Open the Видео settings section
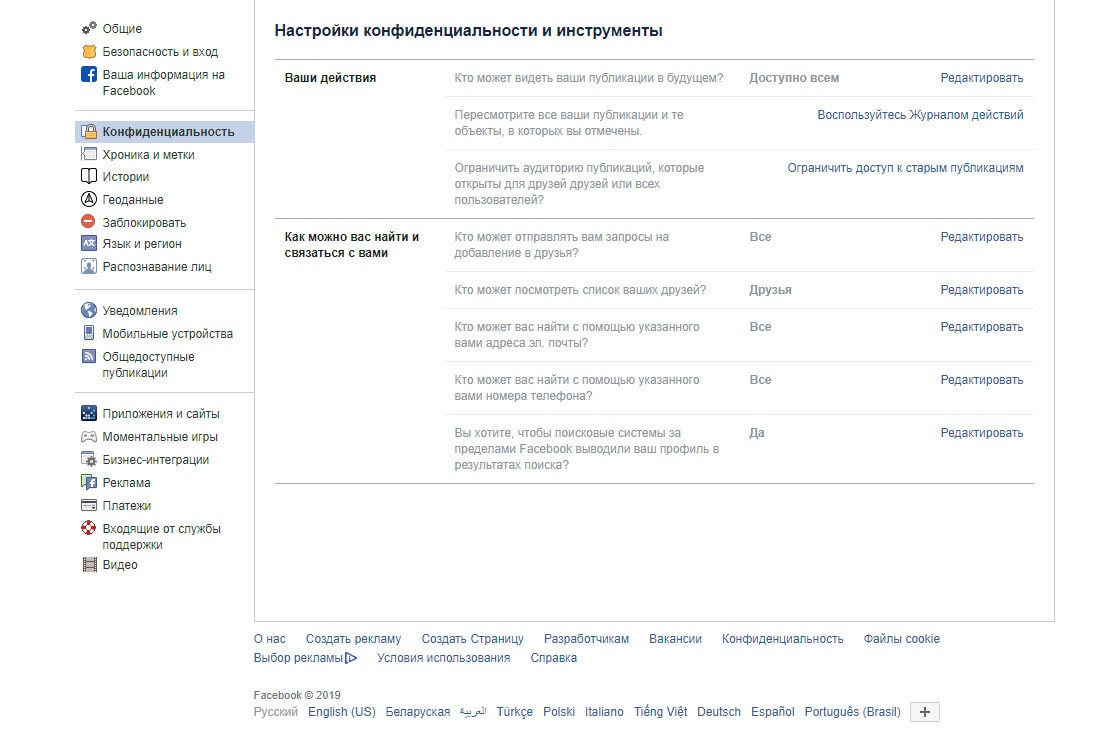This screenshot has height=733, width=1100. (120, 565)
